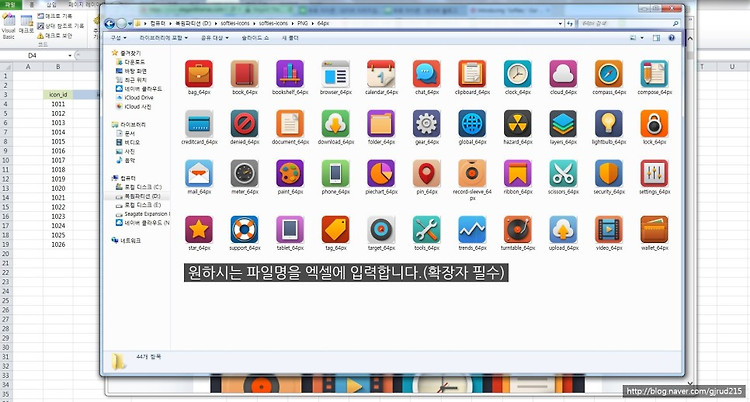Open the 매크로 button in Excel ribbon
This screenshot has height=402, width=750.
[x=26, y=24]
